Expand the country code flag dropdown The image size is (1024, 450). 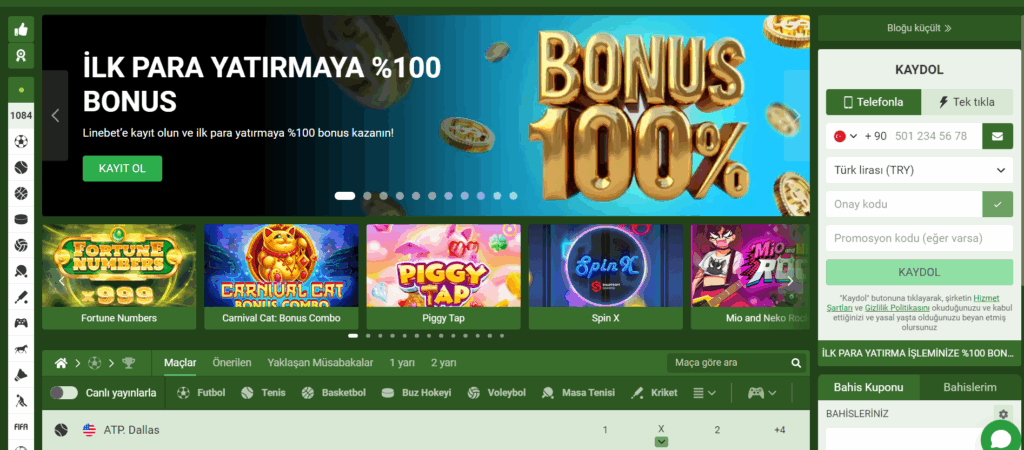coord(844,137)
